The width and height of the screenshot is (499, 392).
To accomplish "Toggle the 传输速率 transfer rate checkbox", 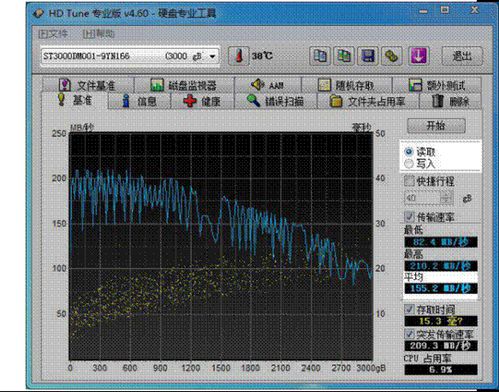I will click(409, 217).
